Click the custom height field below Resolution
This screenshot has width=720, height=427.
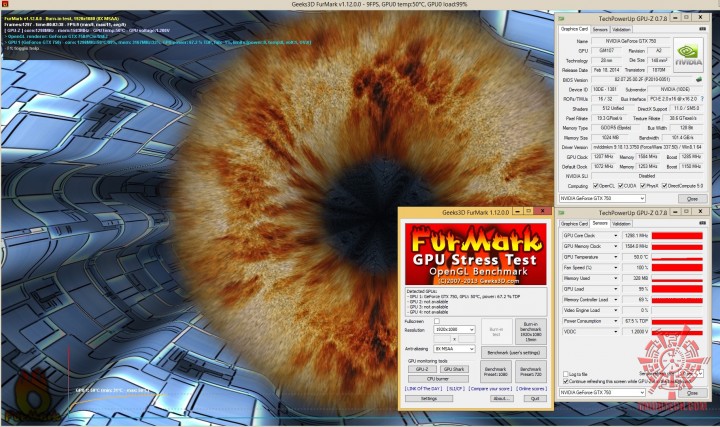(467, 339)
